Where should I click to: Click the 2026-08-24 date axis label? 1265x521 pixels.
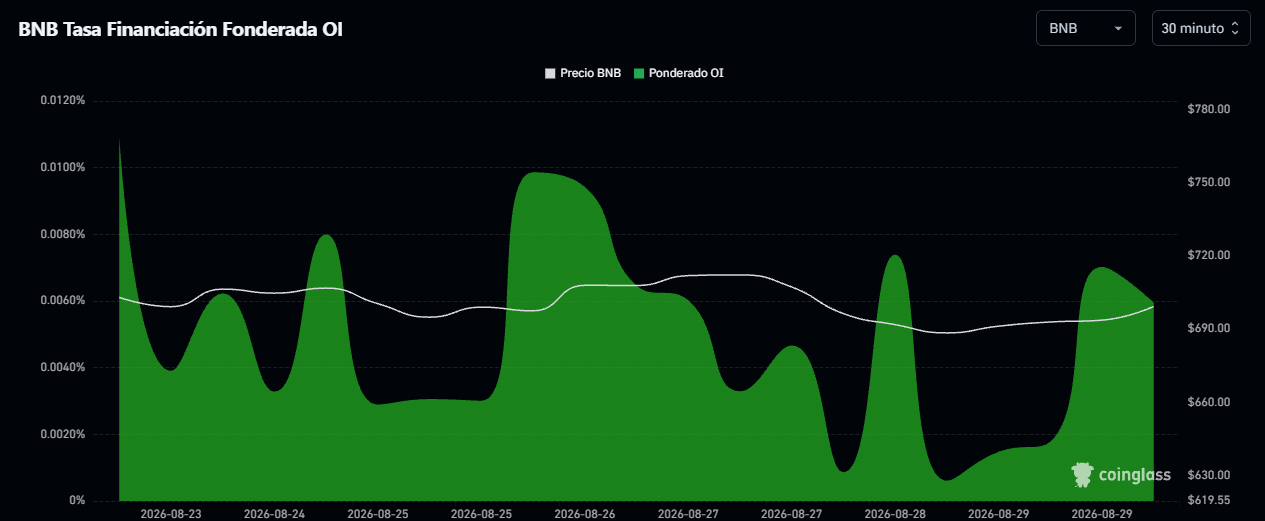pos(274,514)
